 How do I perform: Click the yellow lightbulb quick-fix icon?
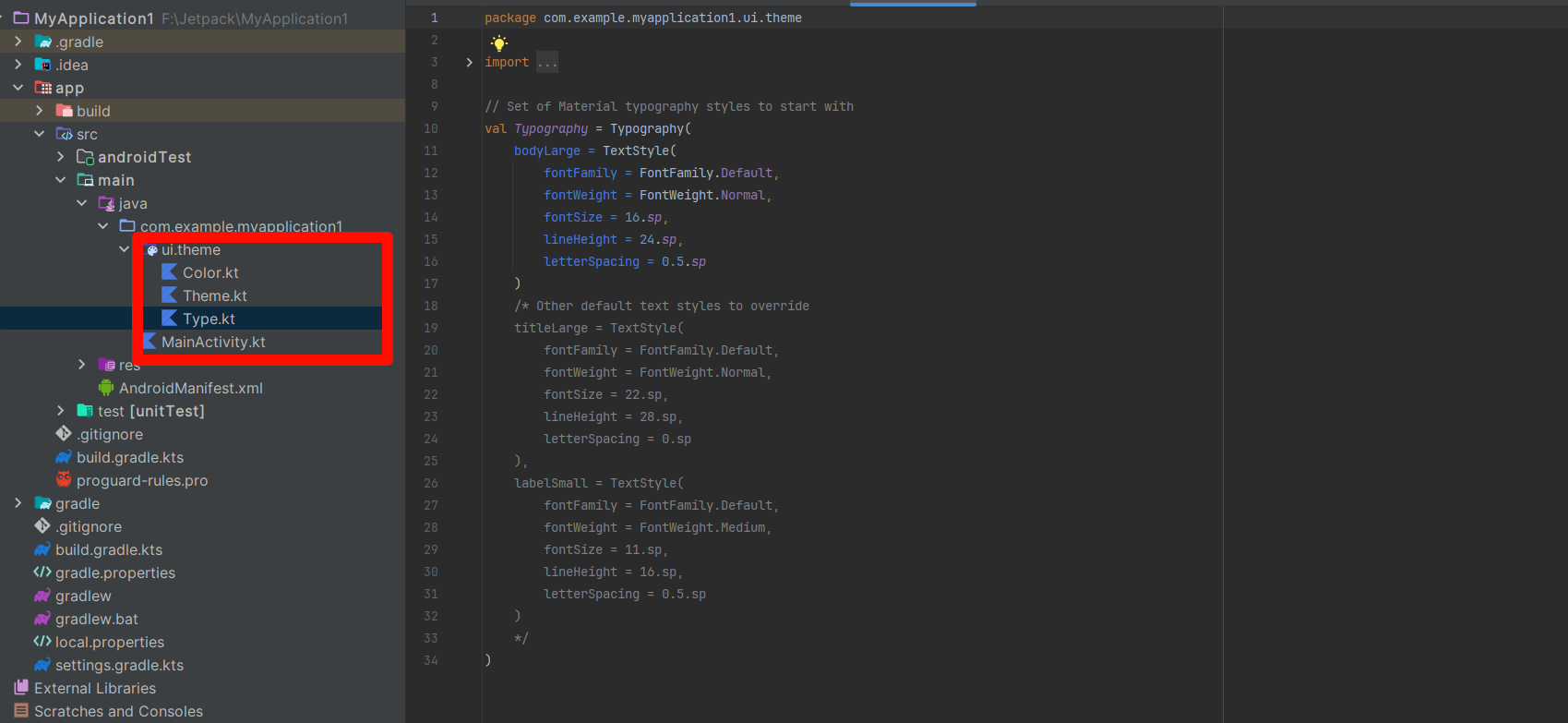coord(499,42)
